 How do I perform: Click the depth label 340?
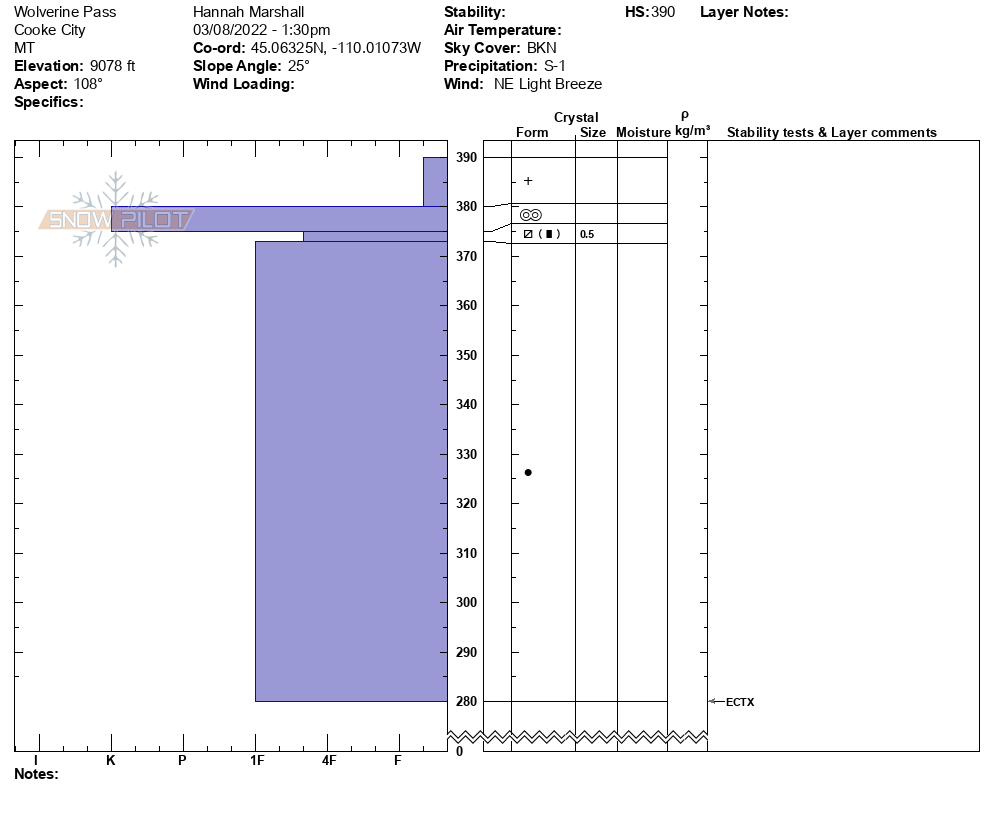tap(467, 404)
